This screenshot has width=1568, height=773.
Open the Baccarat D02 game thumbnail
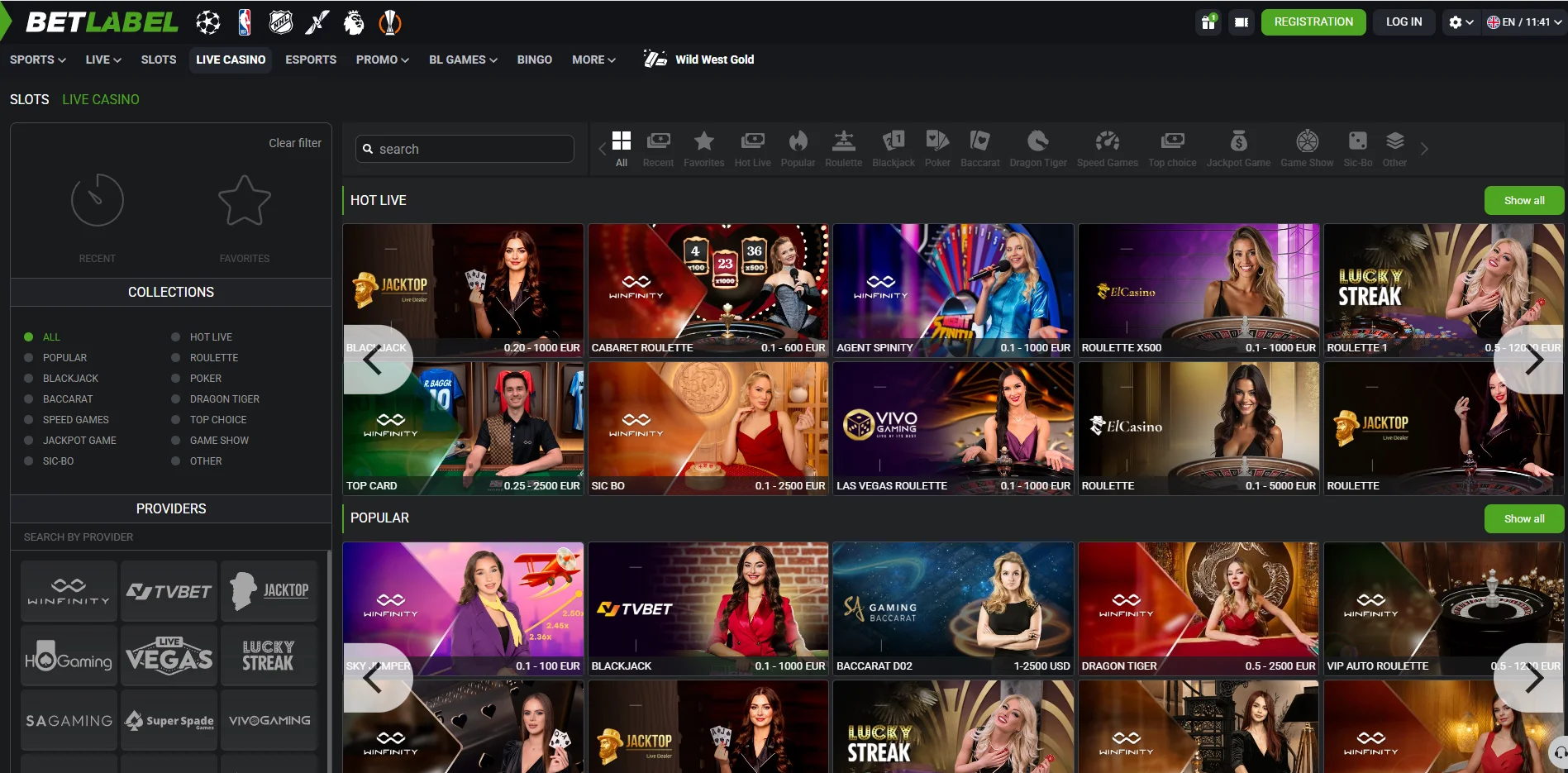pyautogui.click(x=953, y=608)
